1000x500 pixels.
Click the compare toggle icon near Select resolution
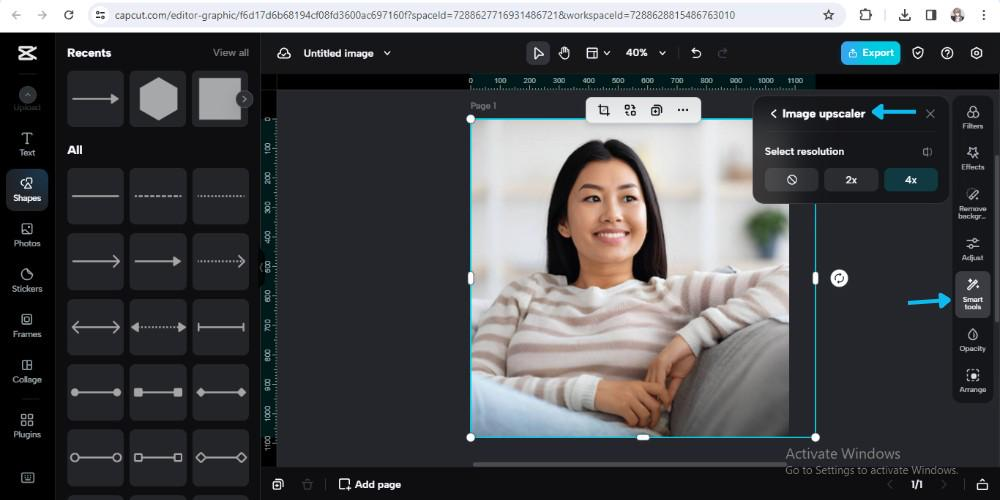tap(927, 152)
